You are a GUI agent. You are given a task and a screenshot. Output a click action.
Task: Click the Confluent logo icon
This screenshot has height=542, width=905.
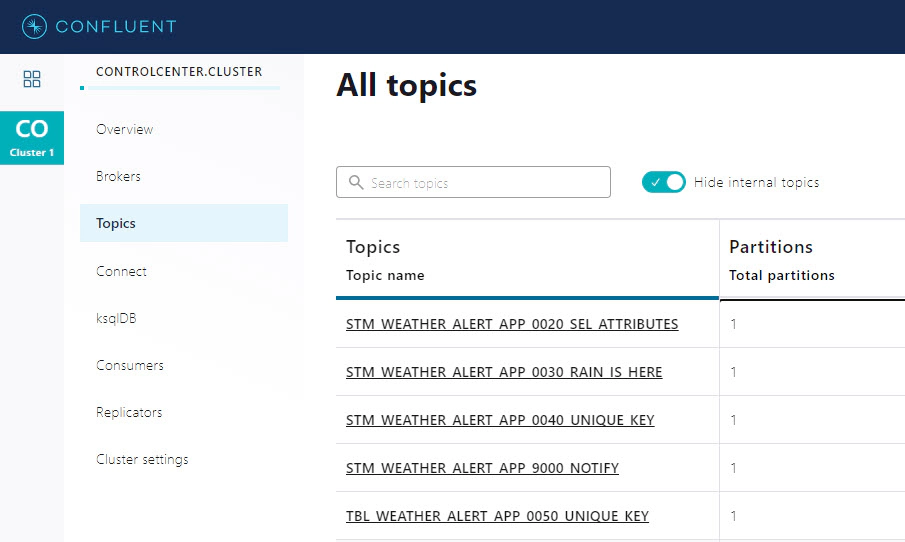(34, 26)
